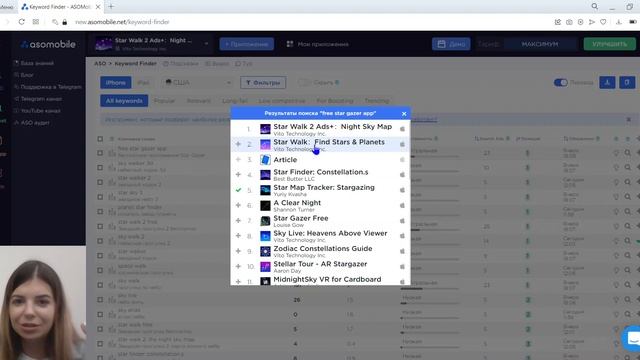Viewport: 640px width, 360px height.
Task: Click green checkmark next to Star Map Tracker
Action: tap(238, 189)
